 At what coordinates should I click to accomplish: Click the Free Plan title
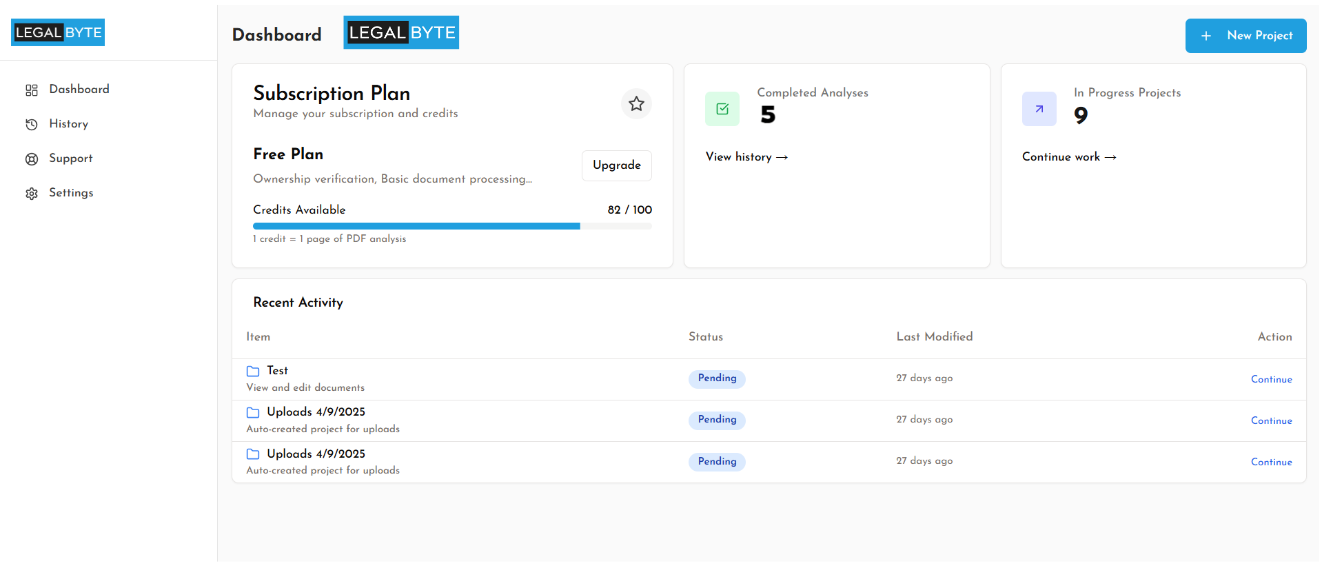(288, 154)
